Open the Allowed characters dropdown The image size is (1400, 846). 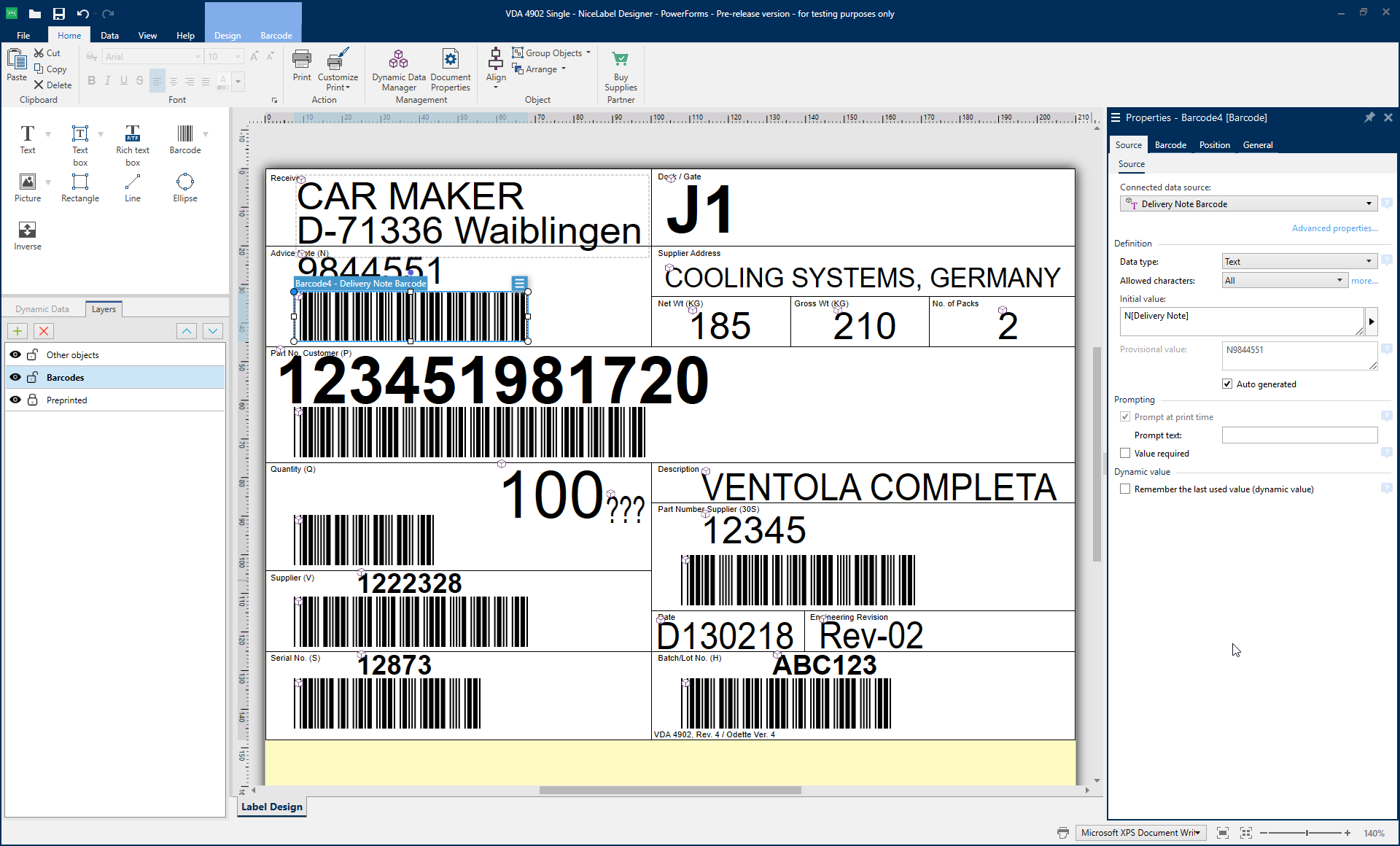tap(1339, 281)
